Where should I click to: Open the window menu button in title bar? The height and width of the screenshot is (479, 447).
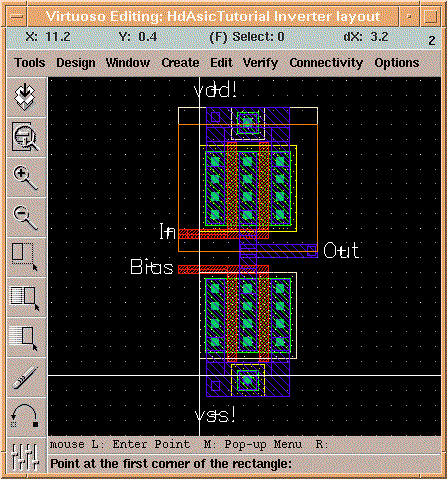tap(16, 16)
